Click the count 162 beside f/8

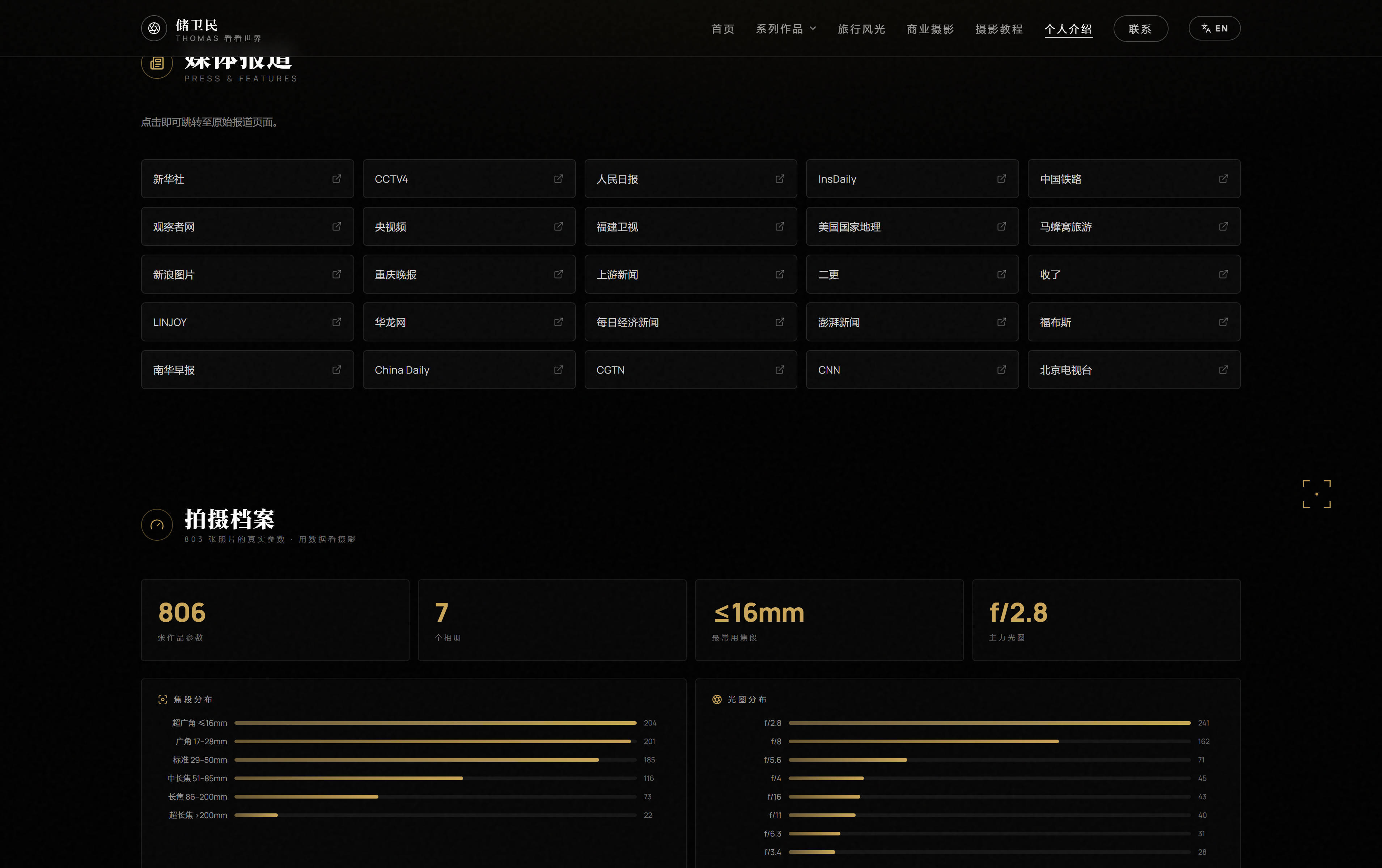[1204, 741]
